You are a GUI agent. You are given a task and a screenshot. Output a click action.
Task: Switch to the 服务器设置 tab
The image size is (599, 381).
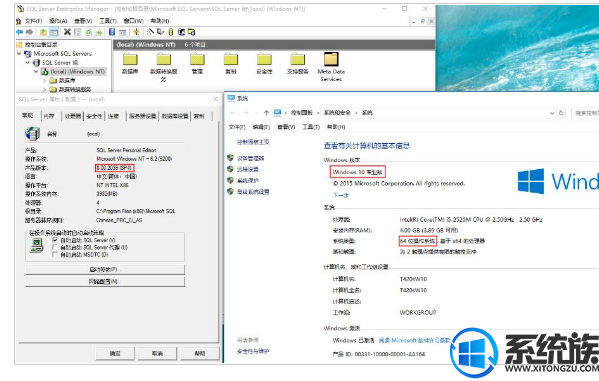(142, 116)
